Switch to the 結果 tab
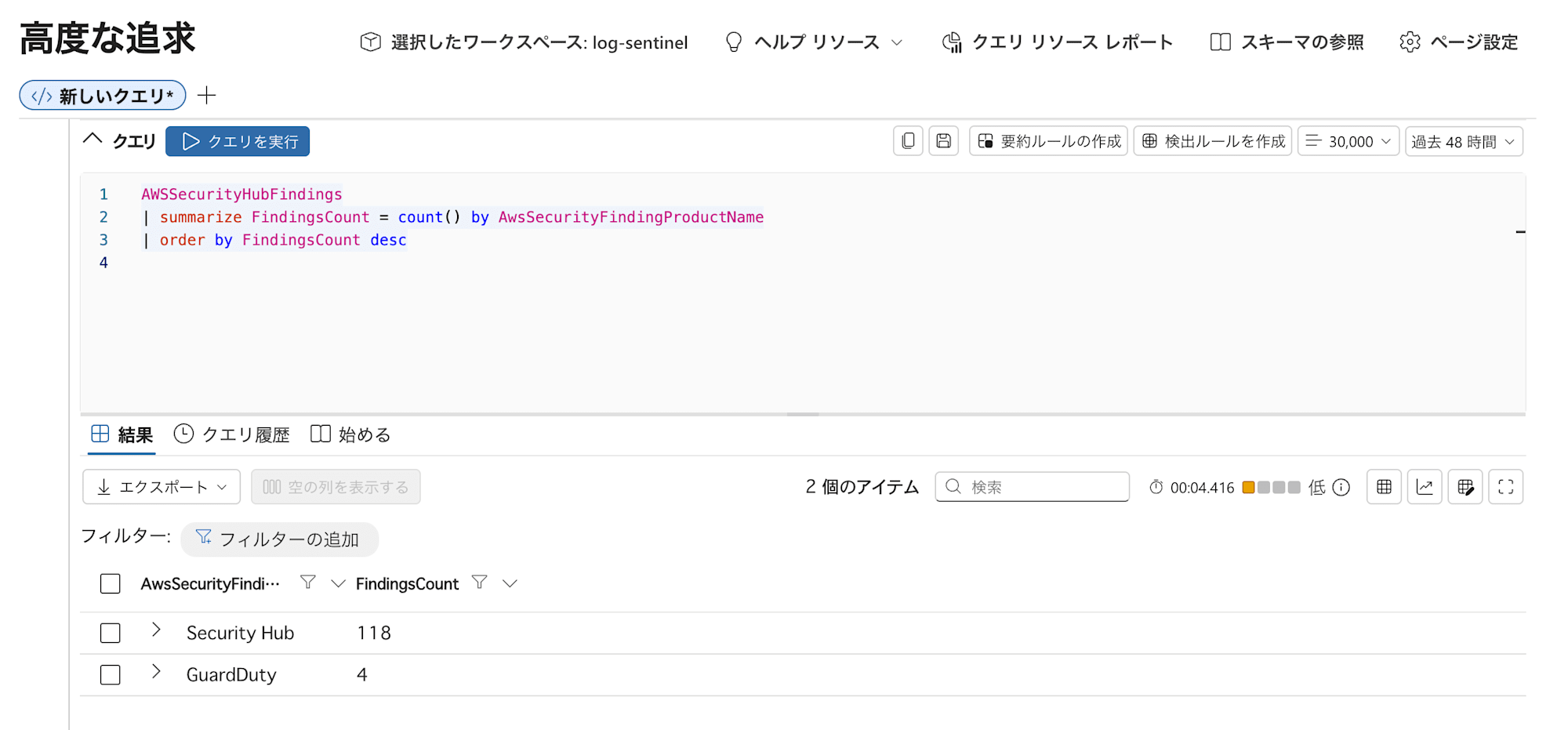The image size is (1568, 730). click(122, 434)
